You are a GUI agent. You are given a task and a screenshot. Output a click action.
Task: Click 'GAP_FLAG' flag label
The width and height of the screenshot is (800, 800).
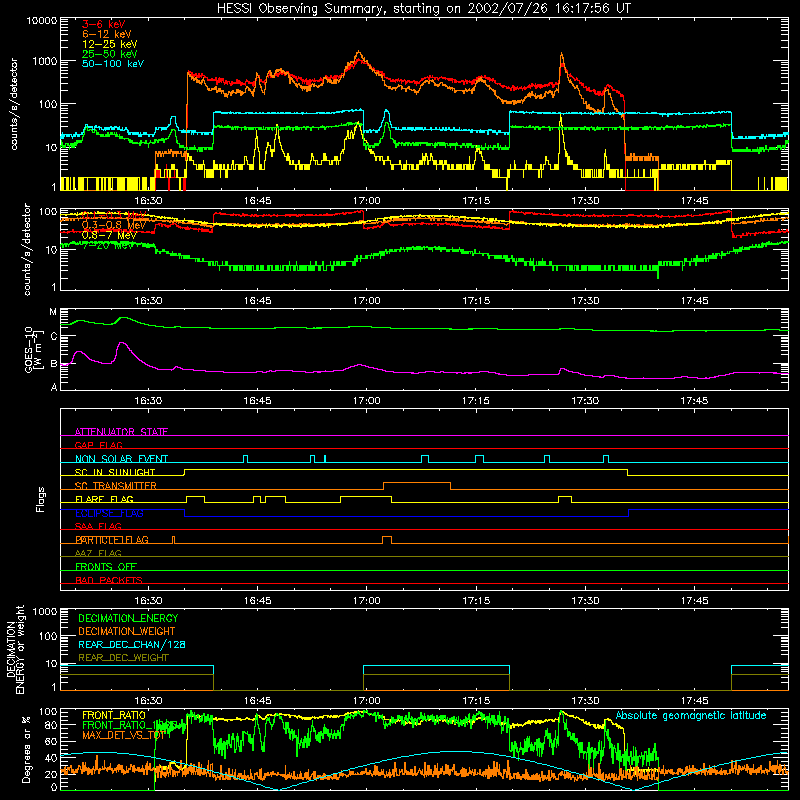[98, 445]
